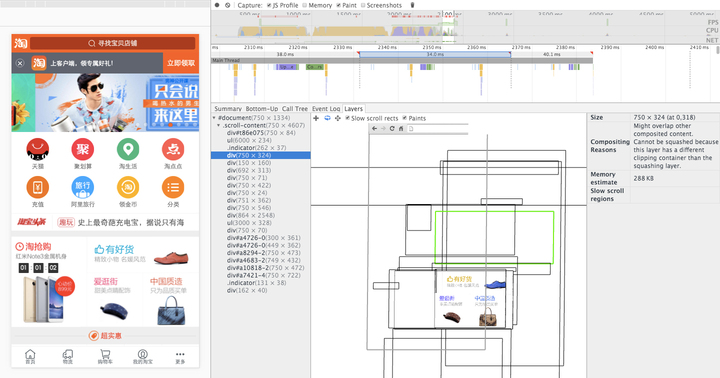Select the rotate mode icon in Layers
Image resolution: width=720 pixels, height=378 pixels.
[327, 118]
